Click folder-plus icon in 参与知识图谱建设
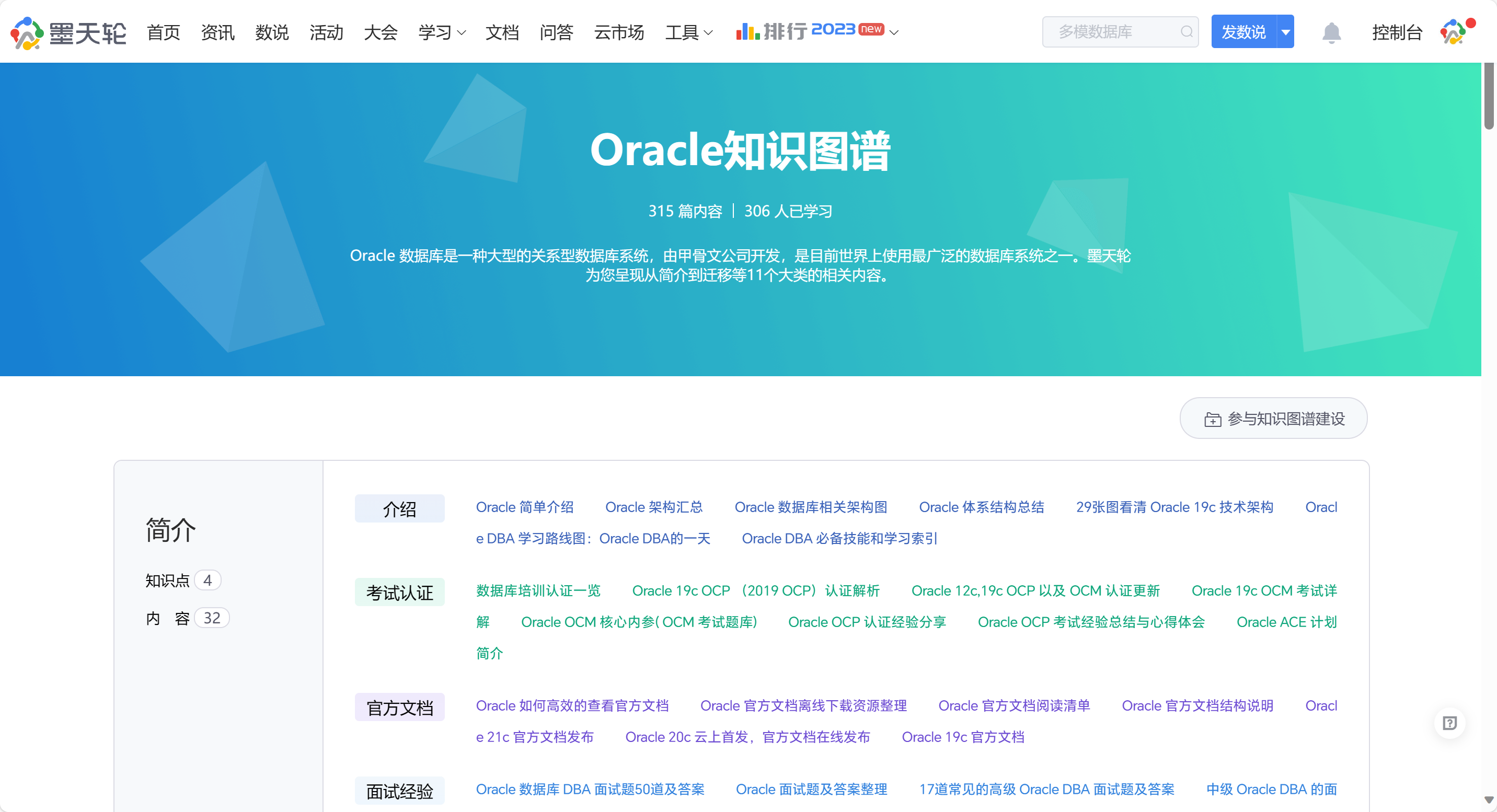The height and width of the screenshot is (812, 1497). click(x=1212, y=420)
